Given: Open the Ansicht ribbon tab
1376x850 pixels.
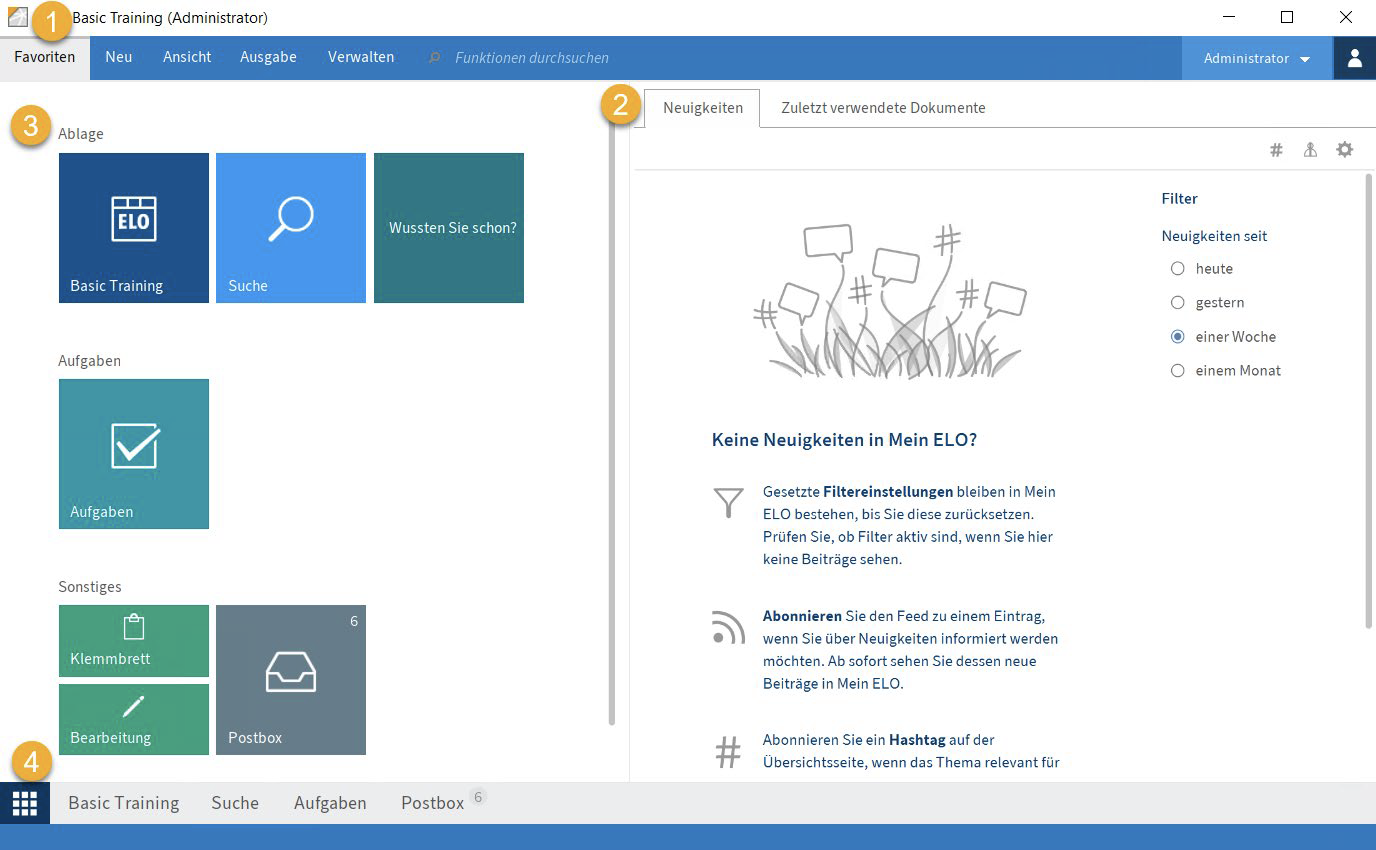Looking at the screenshot, I should (187, 58).
